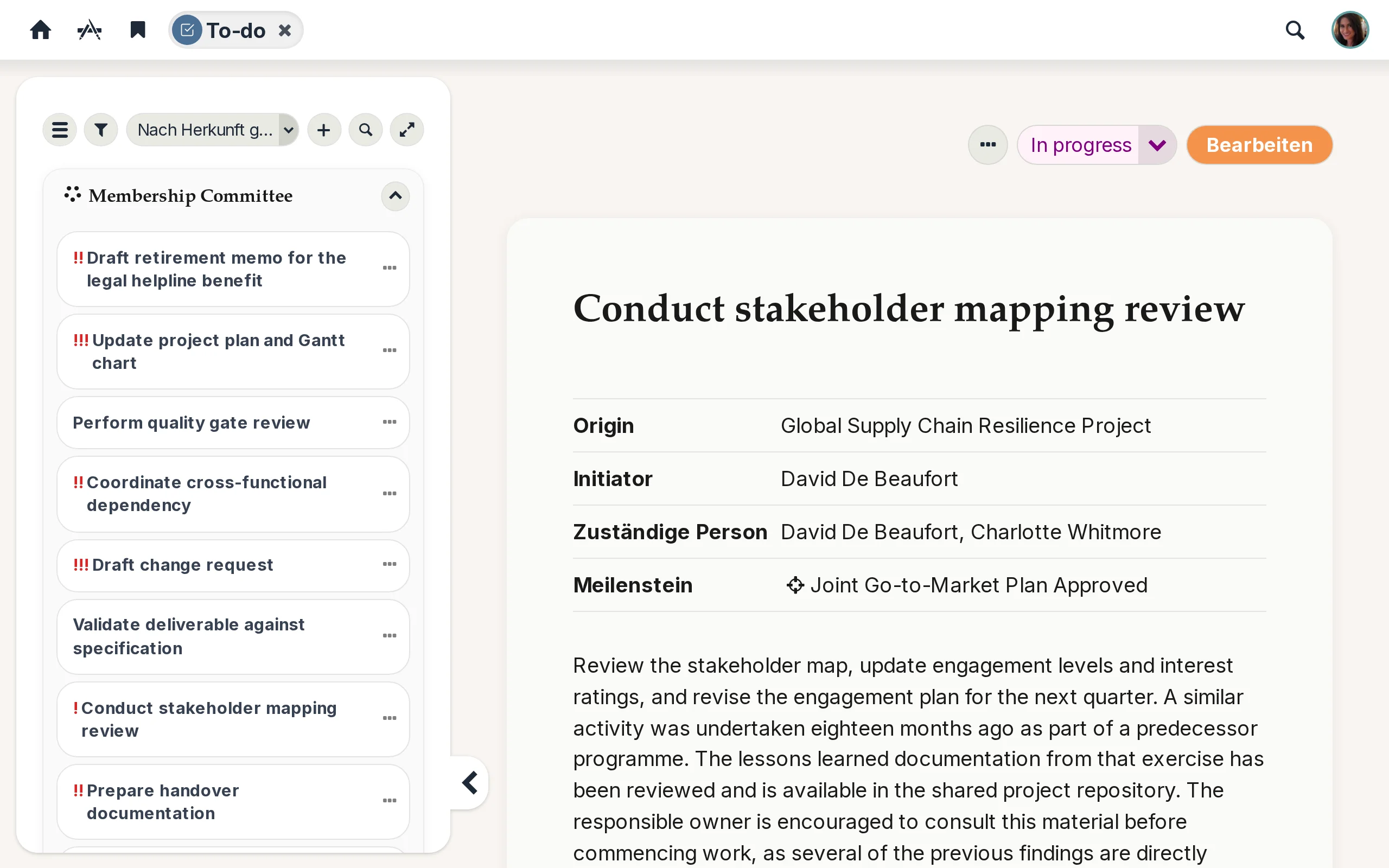This screenshot has height=868, width=1389.
Task: Open global search magnifier in header
Action: tap(1295, 30)
